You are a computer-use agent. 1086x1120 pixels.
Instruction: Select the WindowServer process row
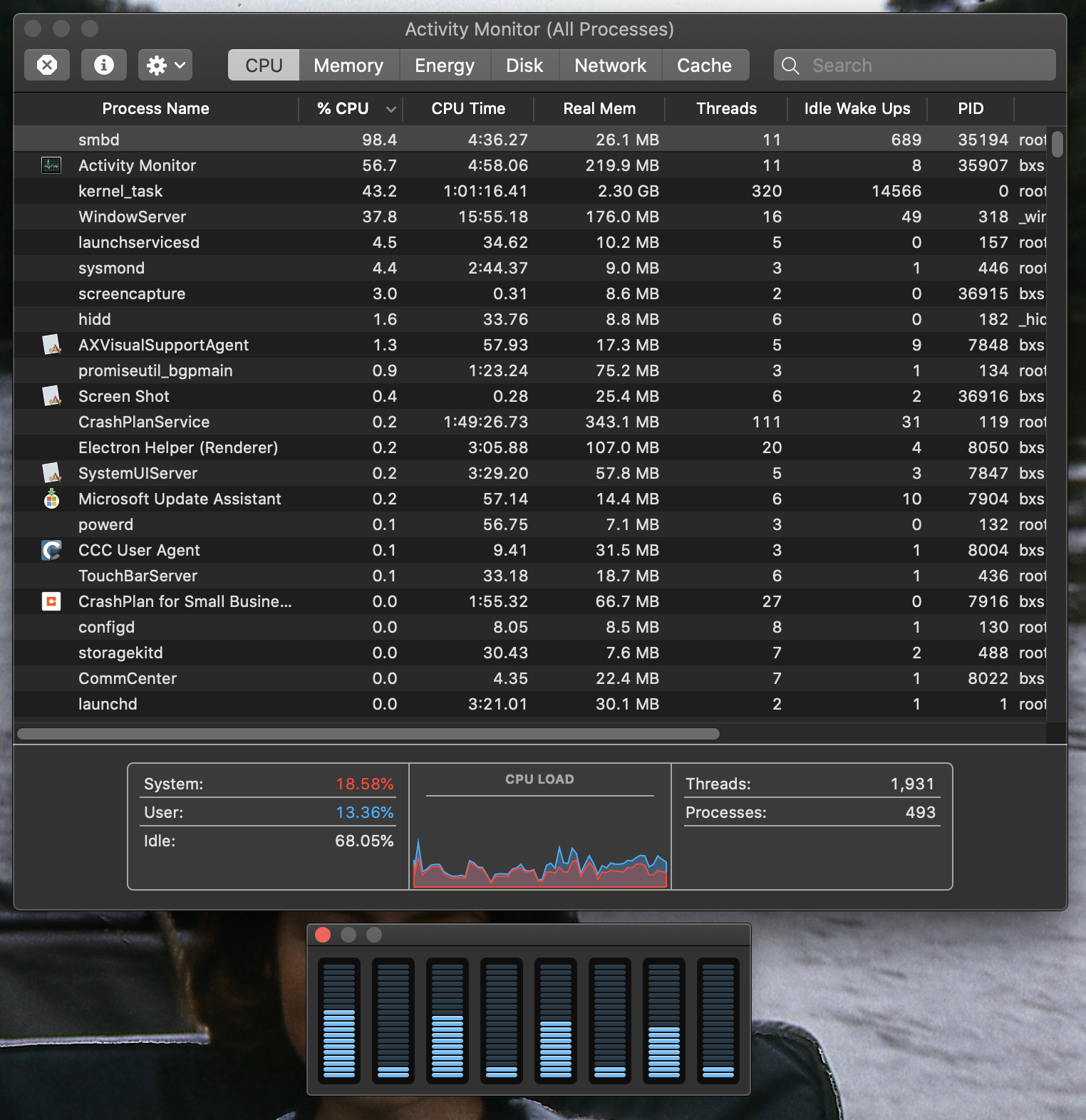(x=530, y=217)
